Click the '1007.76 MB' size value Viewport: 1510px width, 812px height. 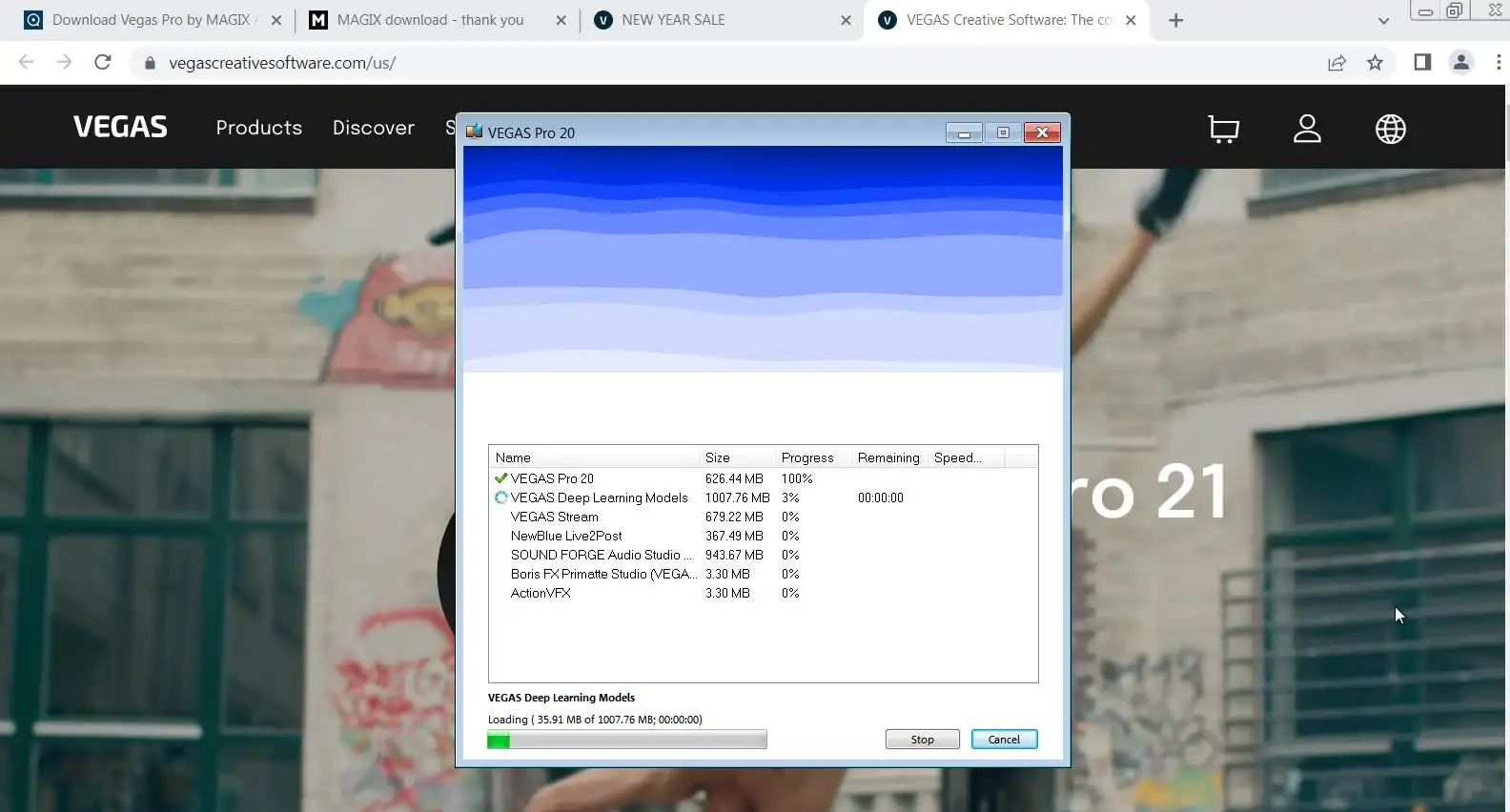pyautogui.click(x=737, y=497)
